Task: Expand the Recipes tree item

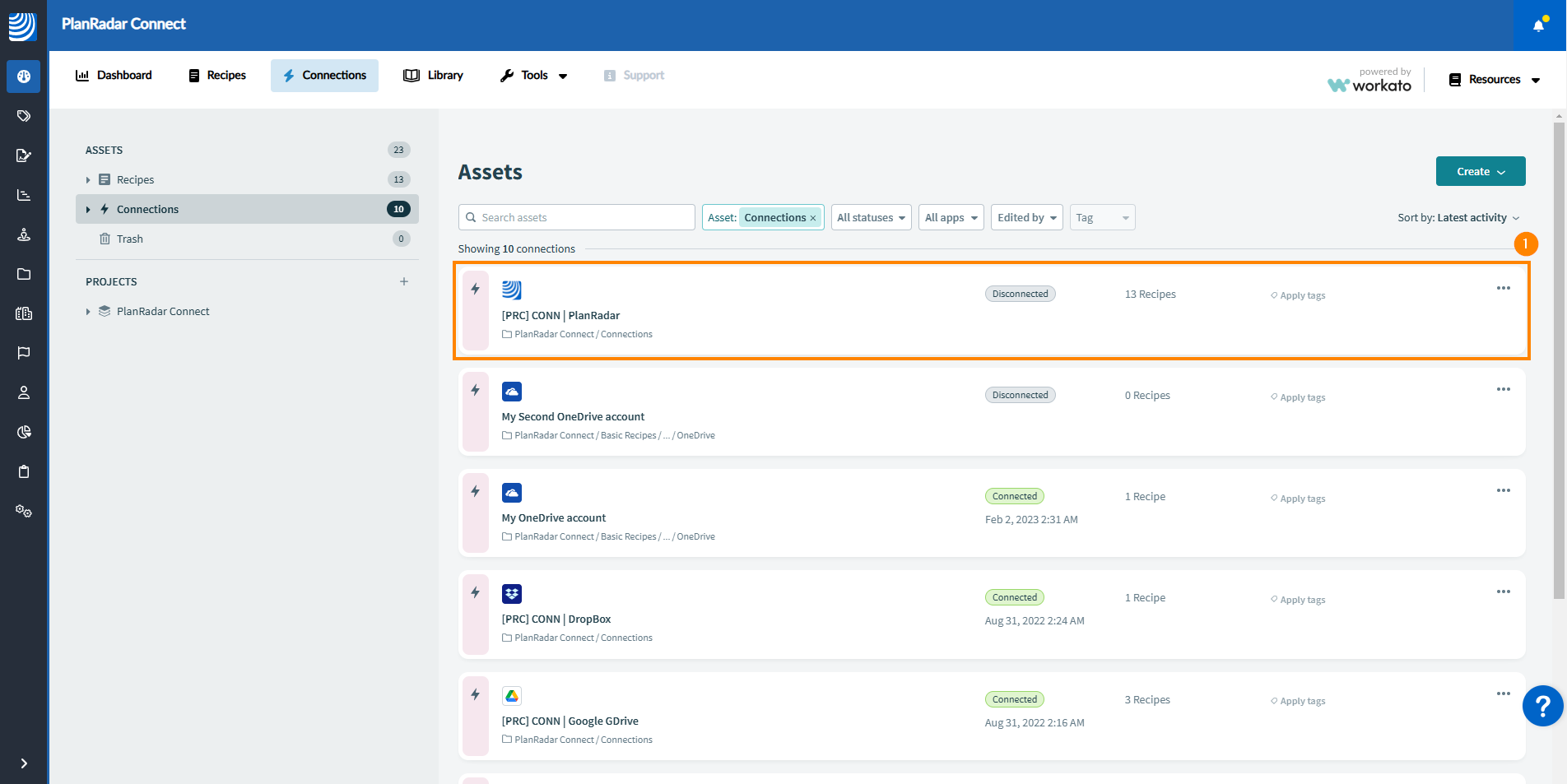Action: tap(88, 180)
